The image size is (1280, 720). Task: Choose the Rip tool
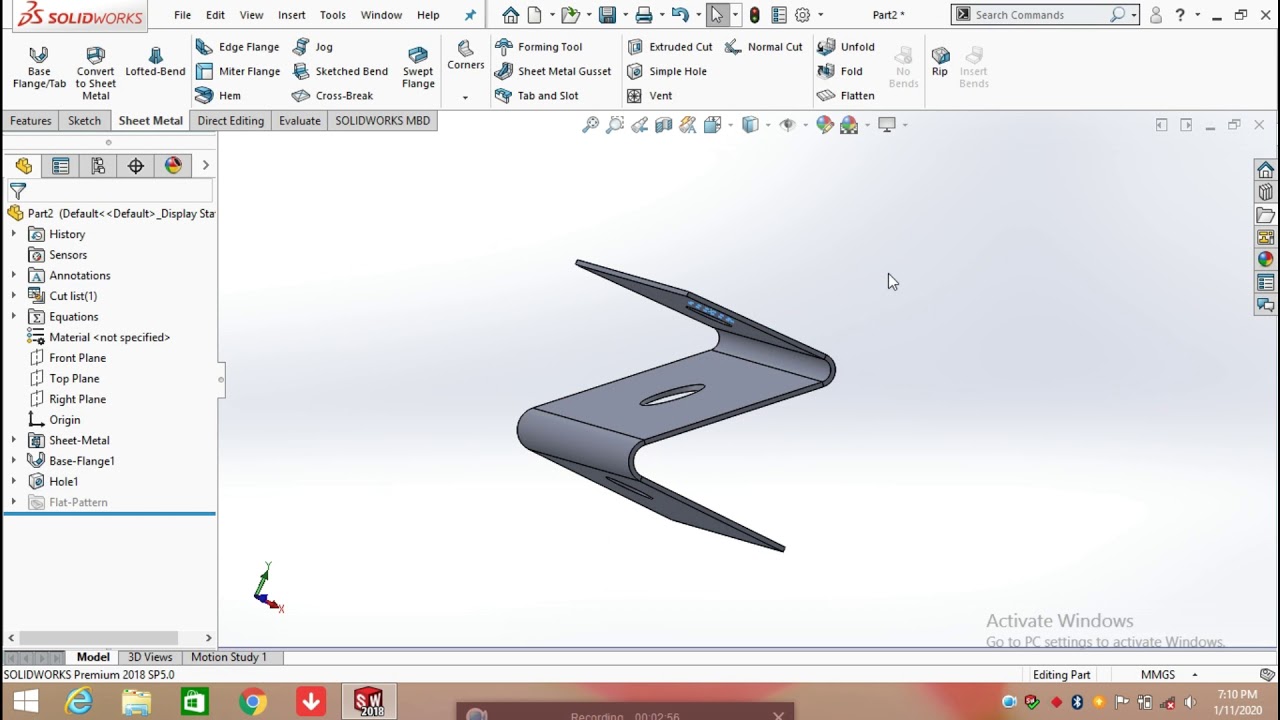(x=940, y=62)
